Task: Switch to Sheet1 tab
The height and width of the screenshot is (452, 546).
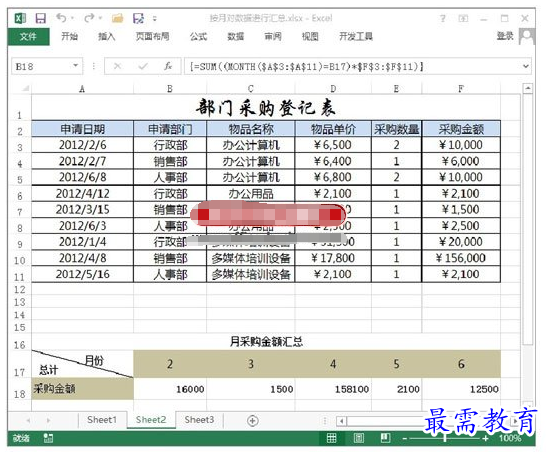Action: pyautogui.click(x=102, y=420)
